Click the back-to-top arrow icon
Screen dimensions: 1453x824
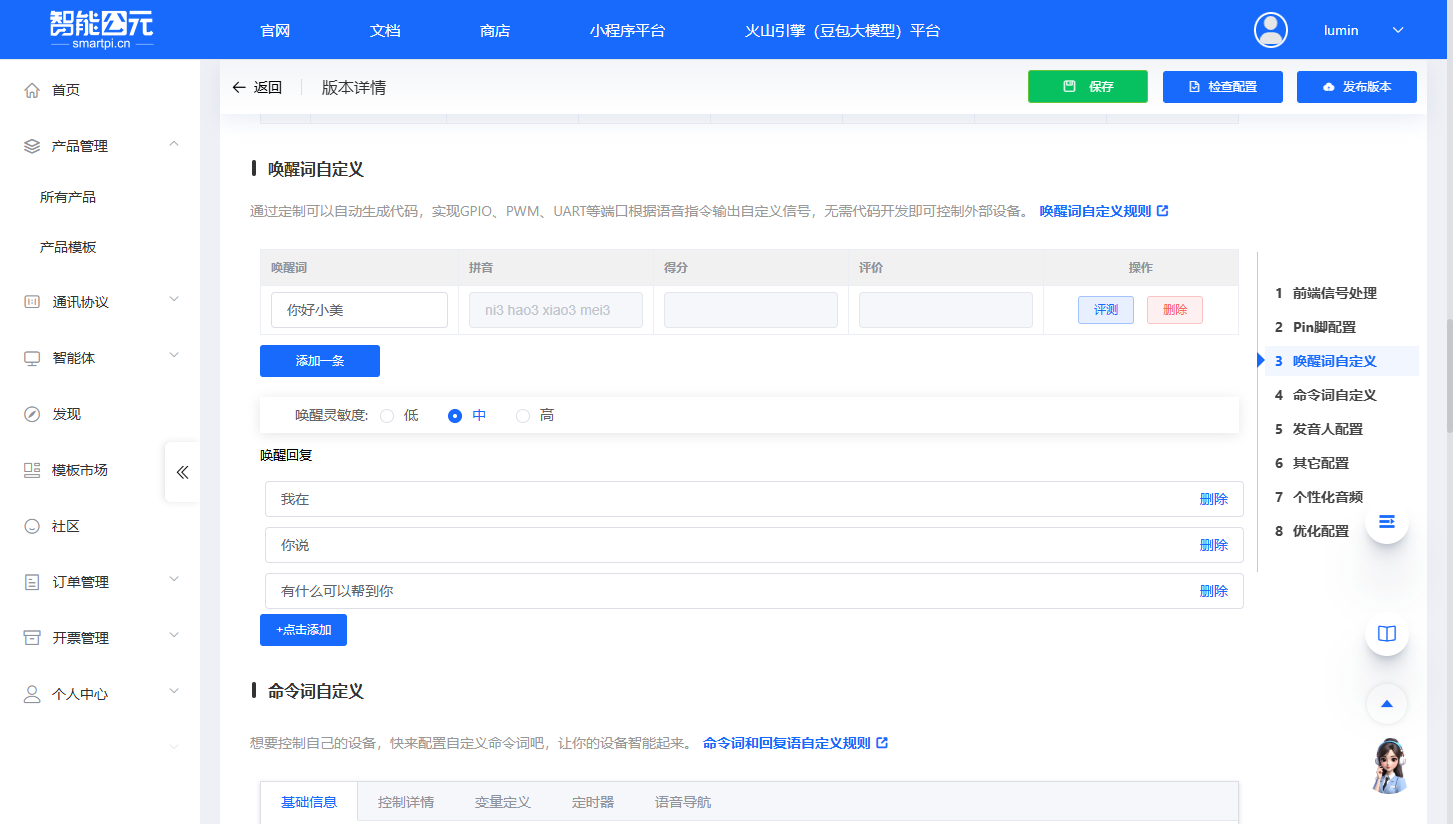(1386, 703)
